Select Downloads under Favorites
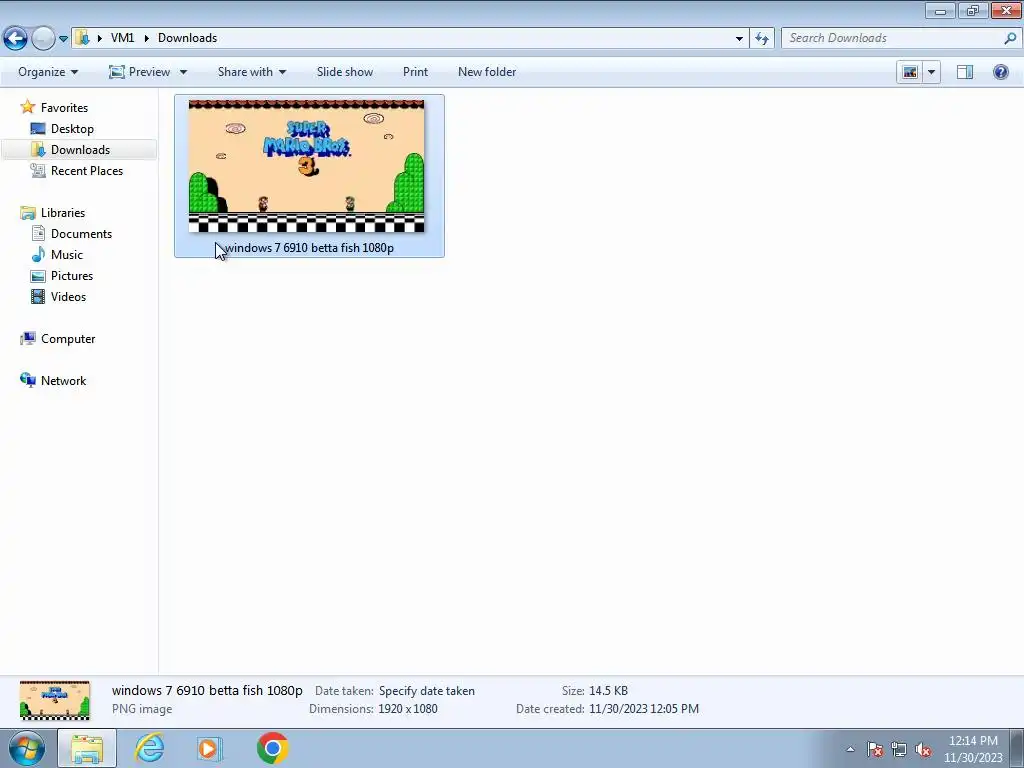The height and width of the screenshot is (768, 1024). tap(80, 150)
